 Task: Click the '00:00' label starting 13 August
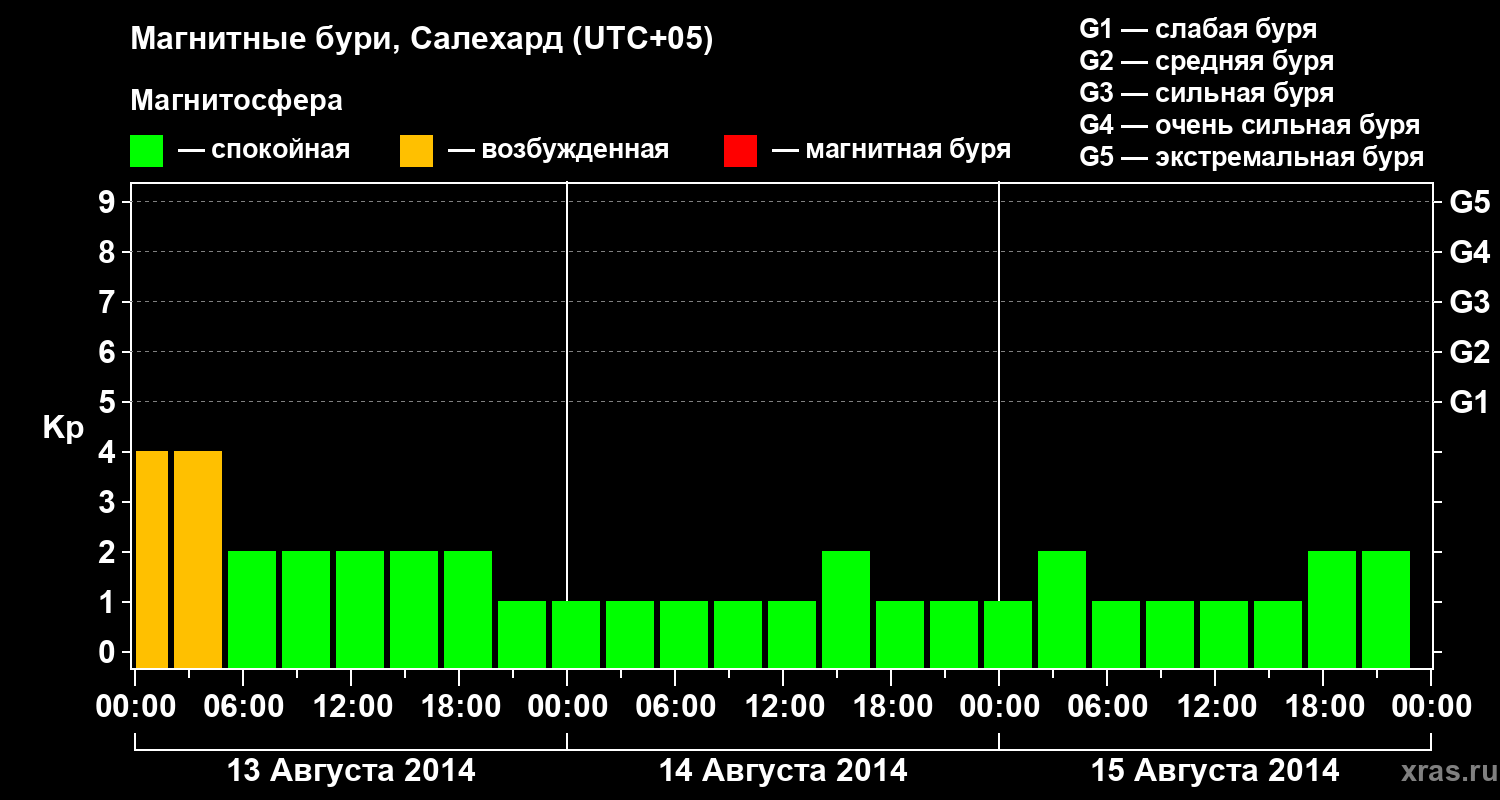pyautogui.click(x=135, y=707)
